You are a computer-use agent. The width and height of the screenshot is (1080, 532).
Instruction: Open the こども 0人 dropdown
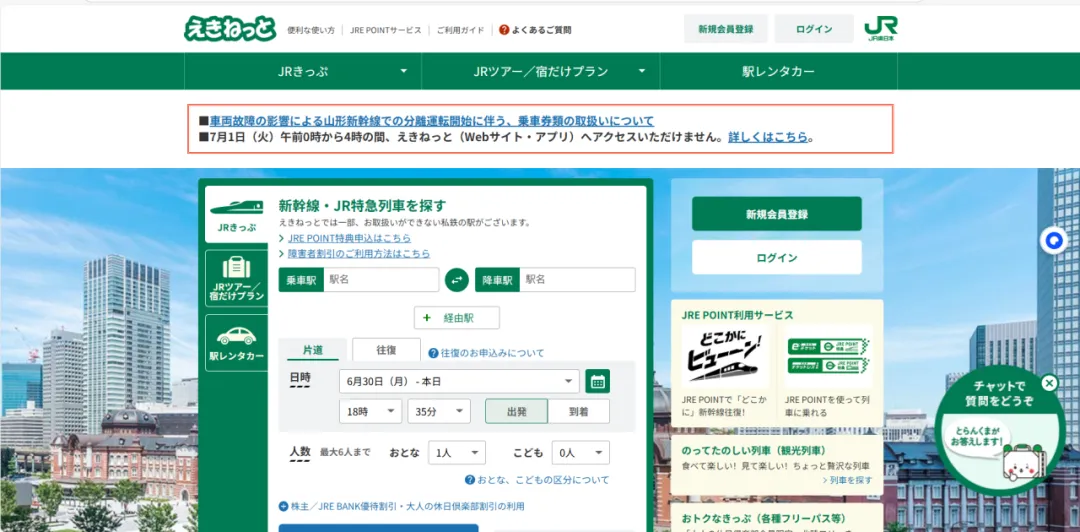click(x=581, y=453)
